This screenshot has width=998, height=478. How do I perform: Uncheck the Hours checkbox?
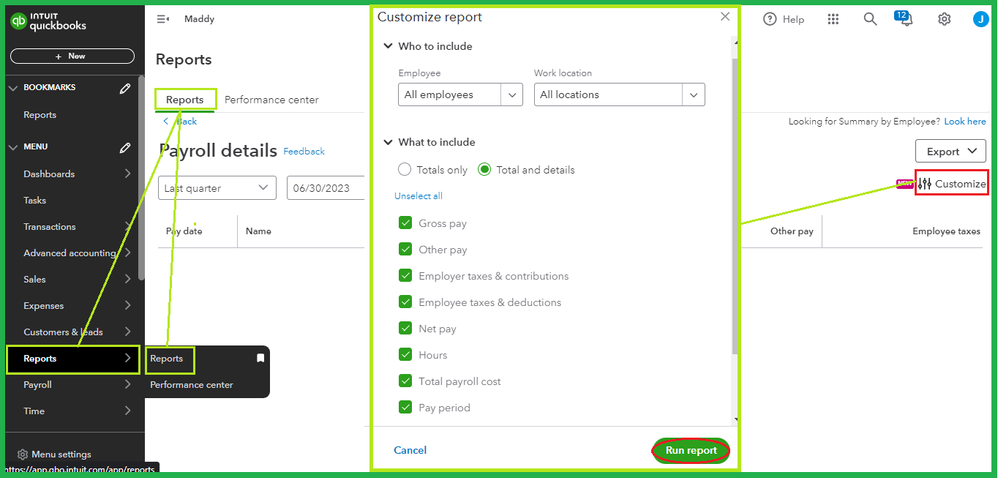(405, 355)
